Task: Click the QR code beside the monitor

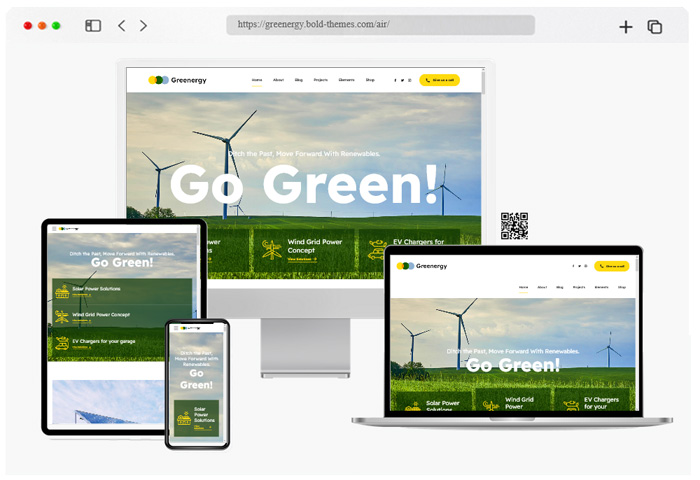Action: [514, 226]
